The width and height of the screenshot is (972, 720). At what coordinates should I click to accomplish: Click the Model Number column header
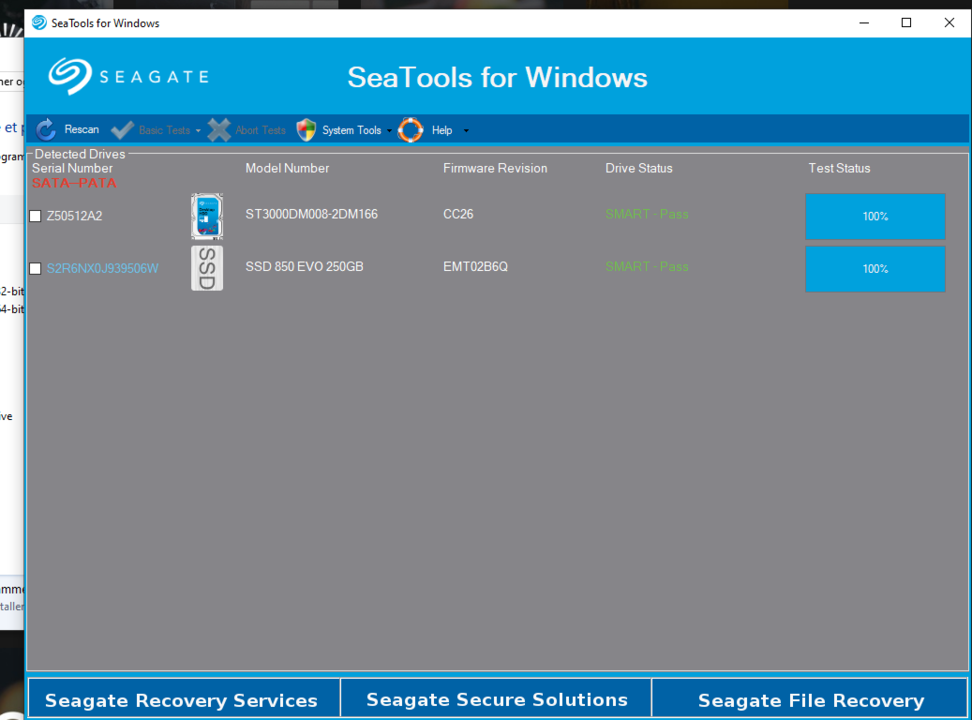click(x=287, y=168)
